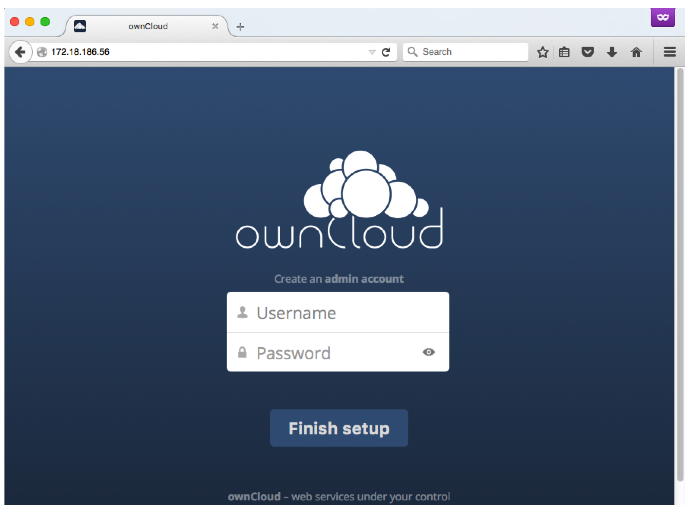Click the vertical page scrollbar
The height and width of the screenshot is (517, 690).
point(680,275)
